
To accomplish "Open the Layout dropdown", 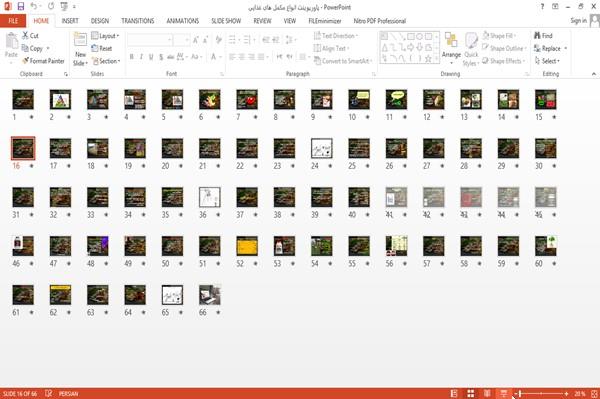I will (106, 36).
